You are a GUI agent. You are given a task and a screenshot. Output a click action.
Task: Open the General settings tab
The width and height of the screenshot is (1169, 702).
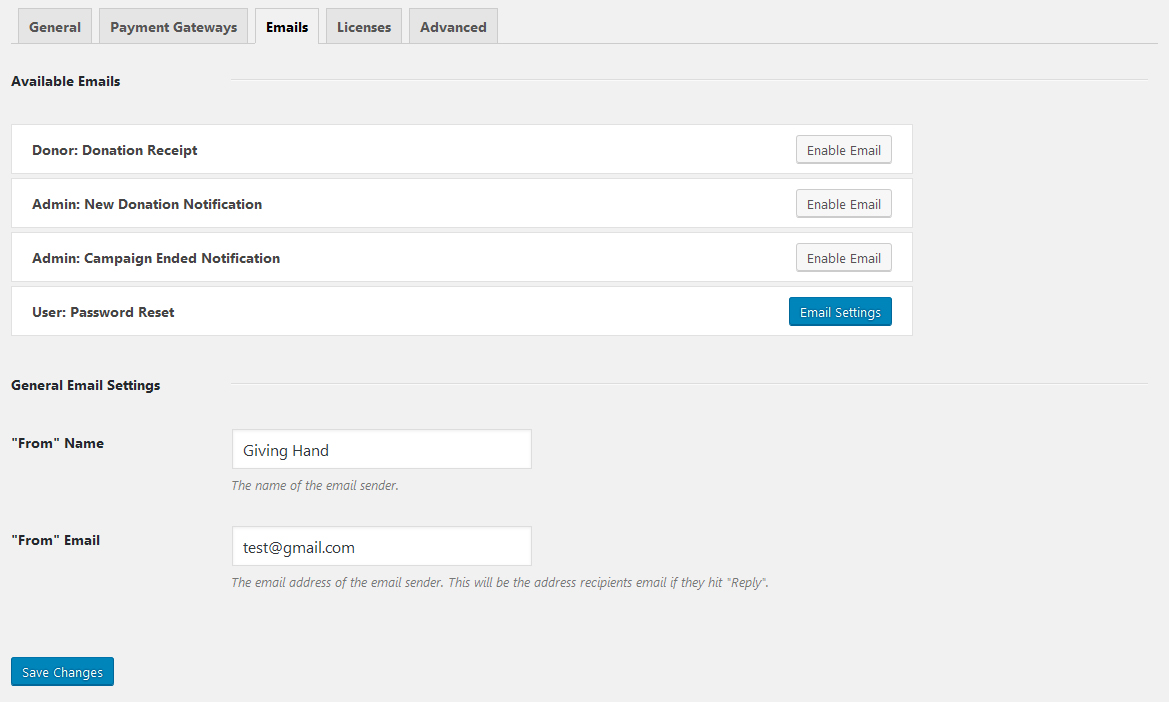[55, 27]
